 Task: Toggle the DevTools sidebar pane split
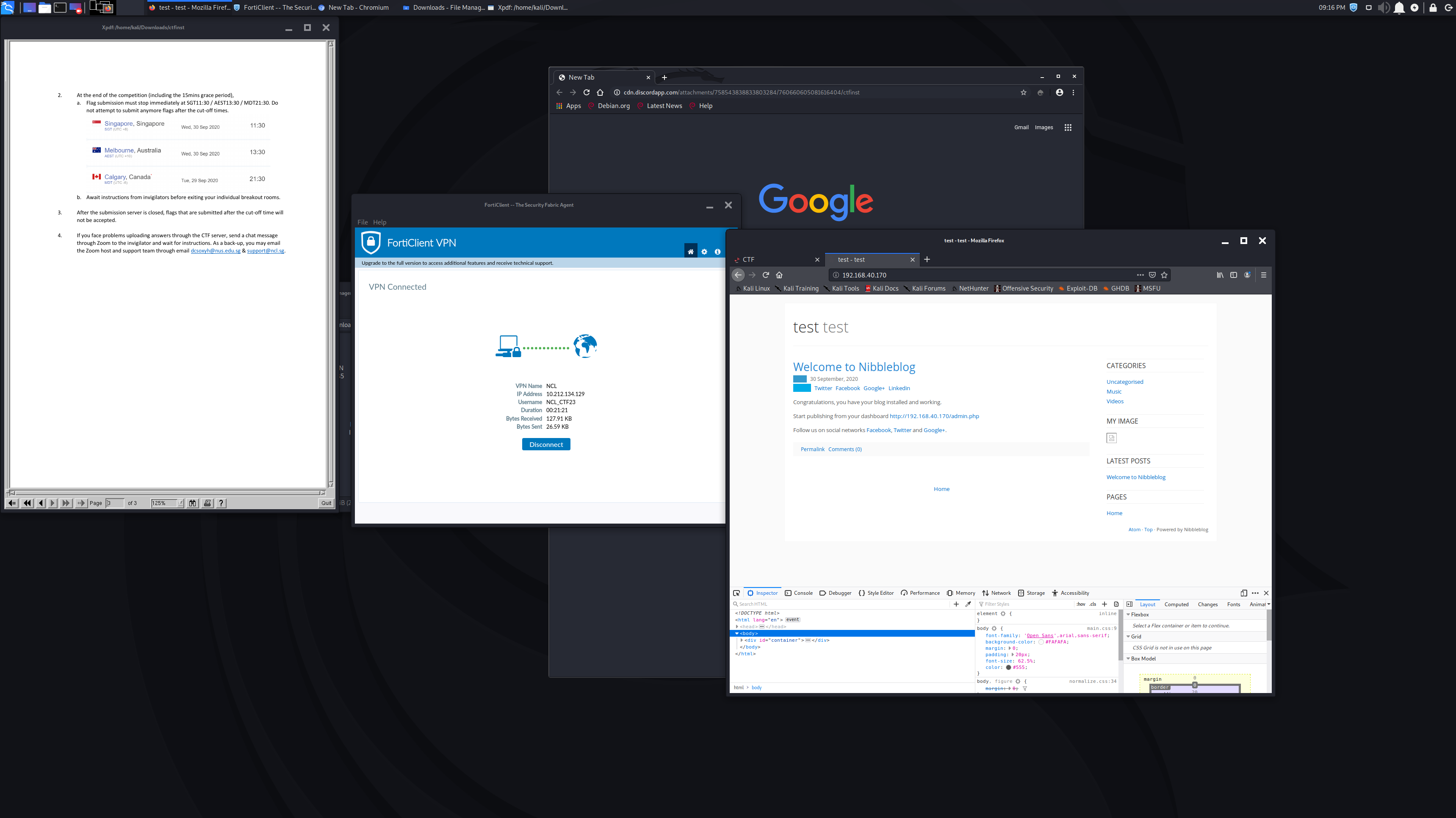coord(1129,604)
